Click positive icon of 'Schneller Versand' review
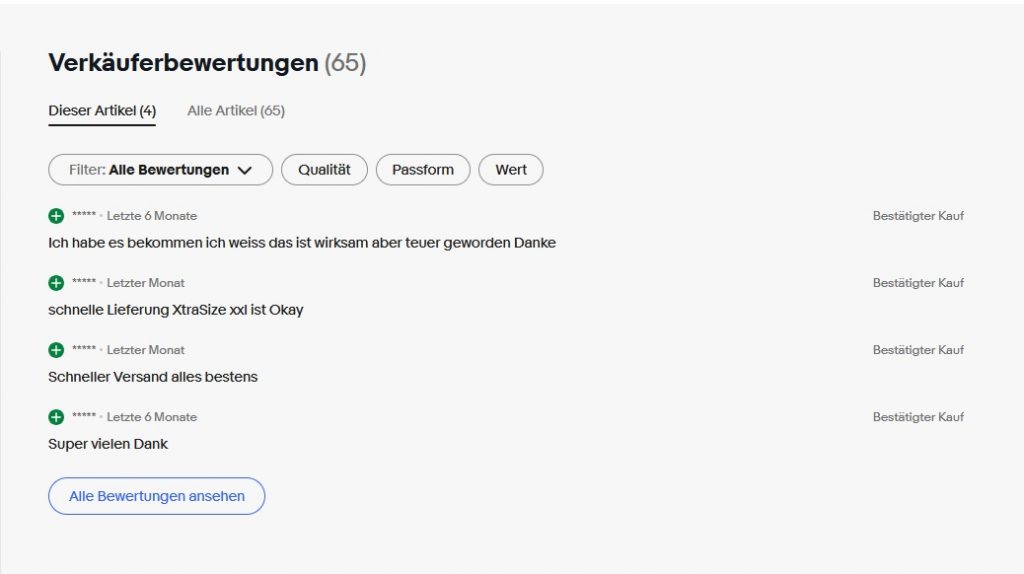The image size is (1024, 574). click(x=56, y=350)
